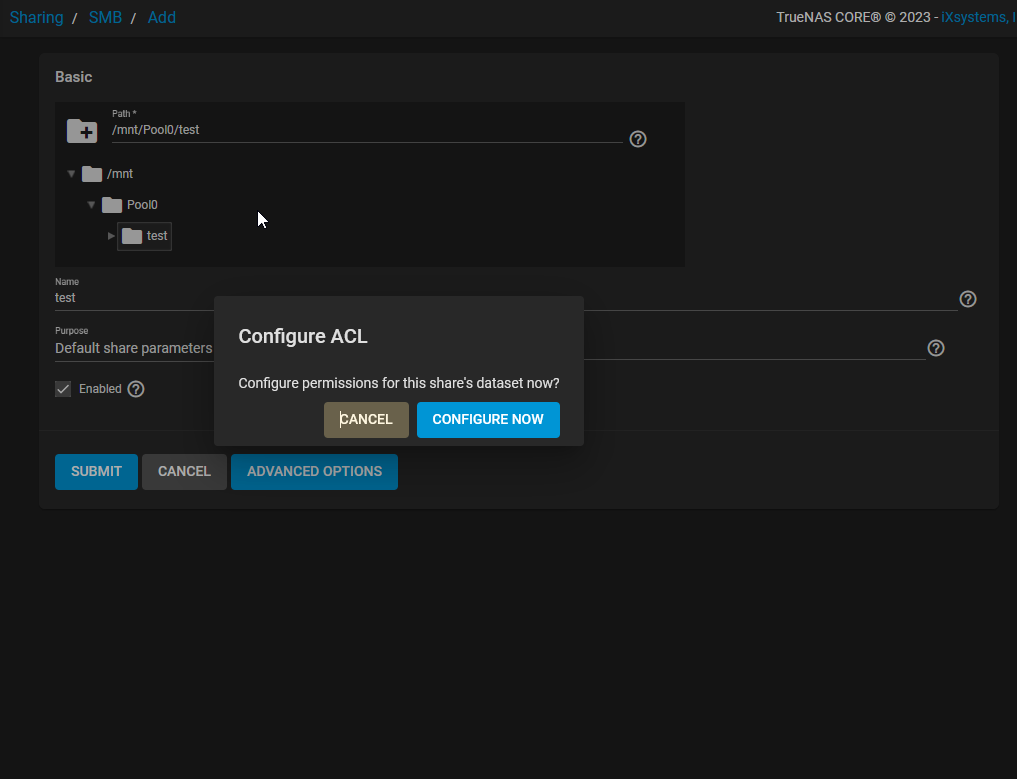
Task: Click the help icon beside Enabled
Action: pyautogui.click(x=136, y=389)
